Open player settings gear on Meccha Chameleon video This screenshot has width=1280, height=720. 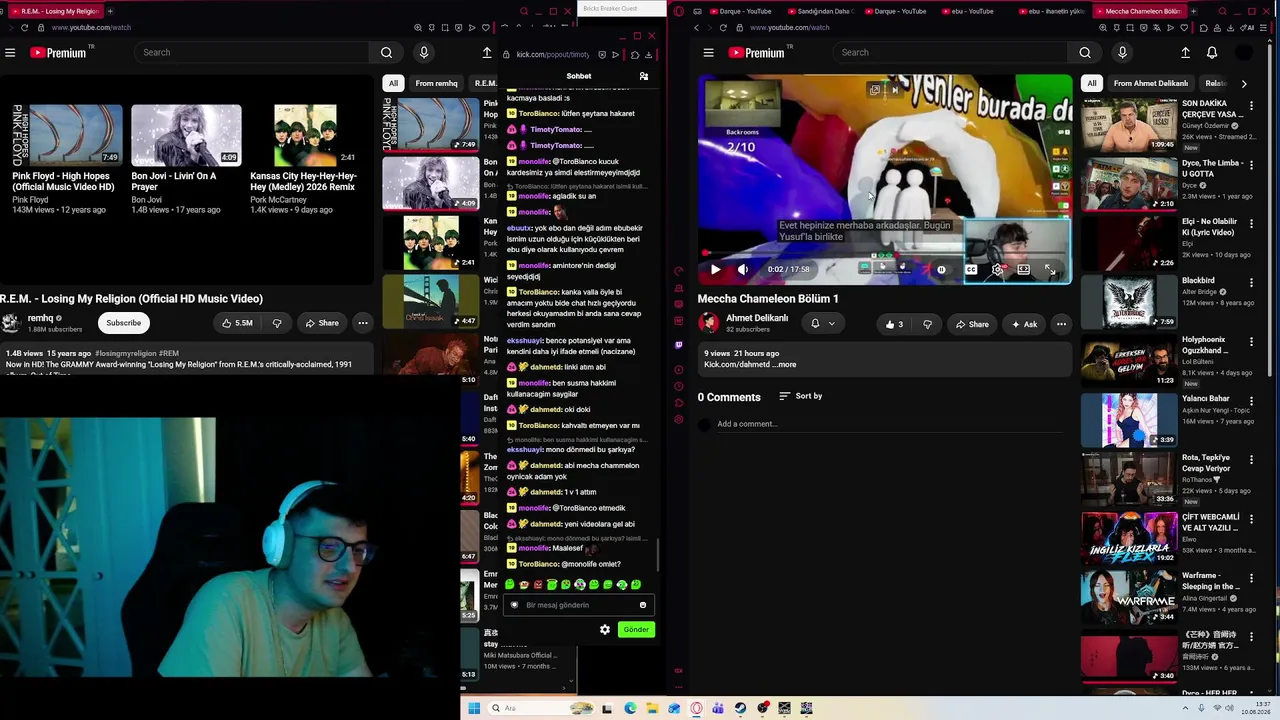(x=997, y=269)
